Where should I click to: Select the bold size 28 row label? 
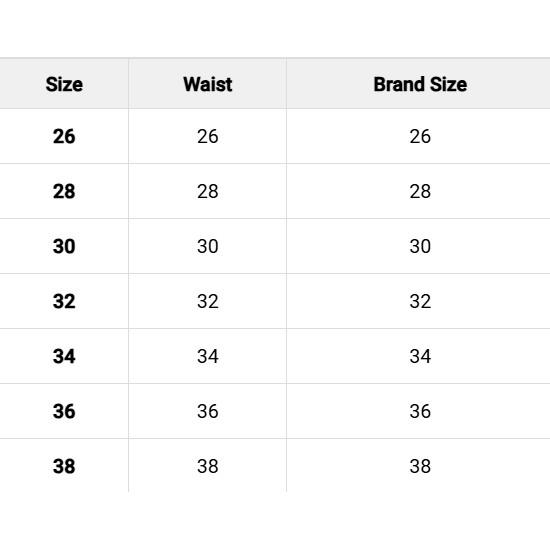pos(64,191)
